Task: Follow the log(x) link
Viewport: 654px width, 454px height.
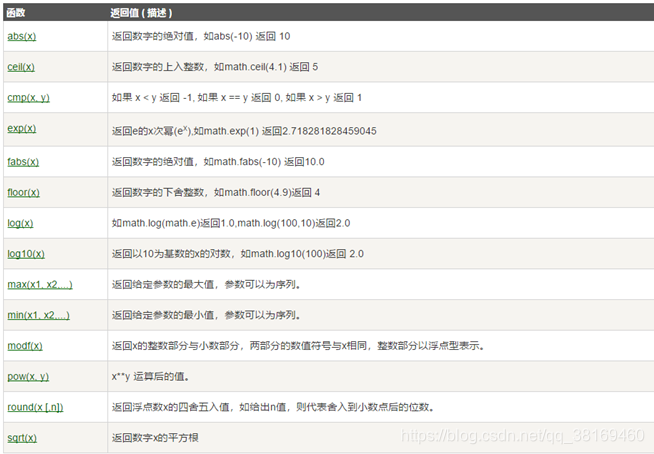Action: [20, 223]
